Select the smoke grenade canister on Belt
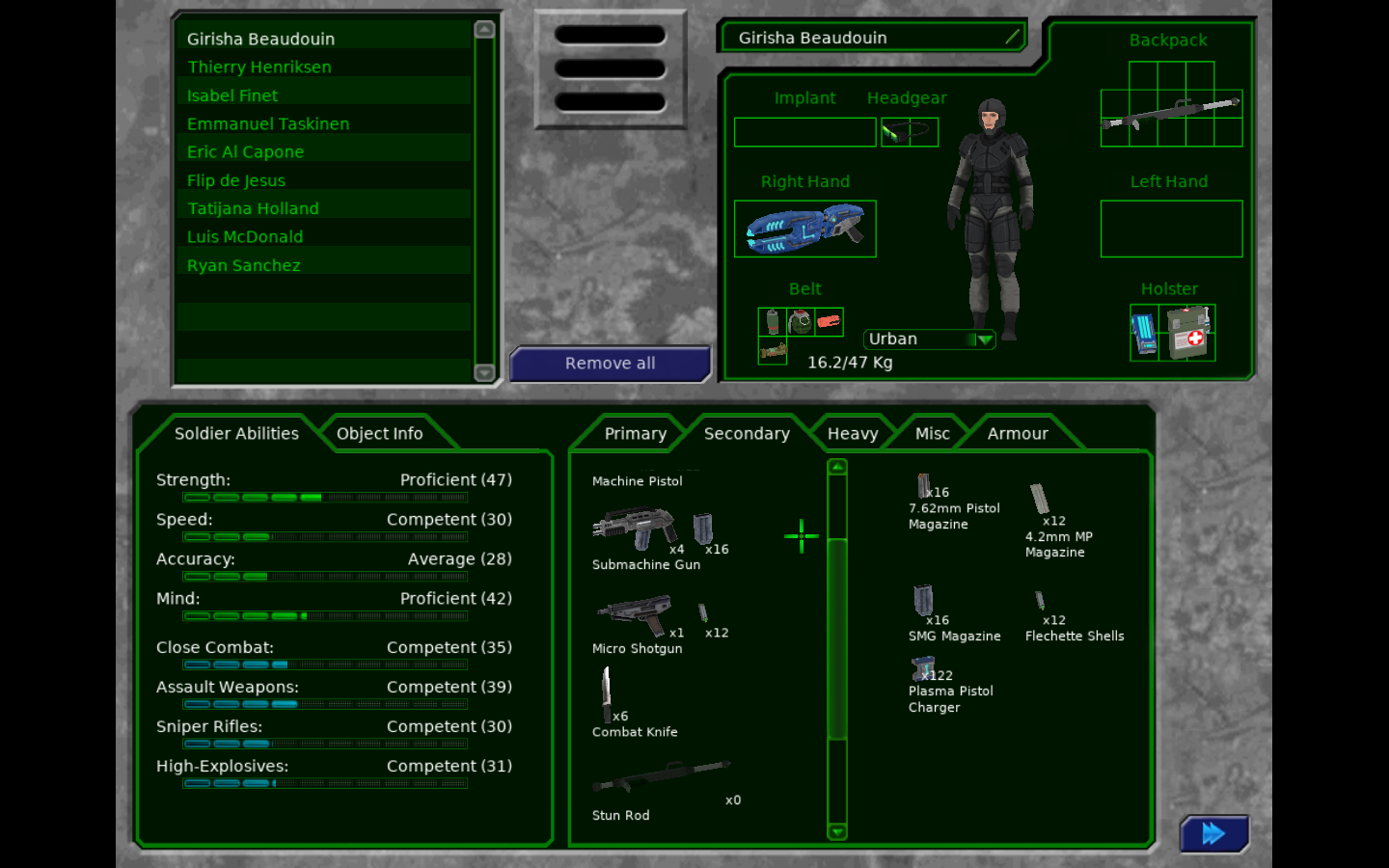The image size is (1389, 868). coord(773,321)
